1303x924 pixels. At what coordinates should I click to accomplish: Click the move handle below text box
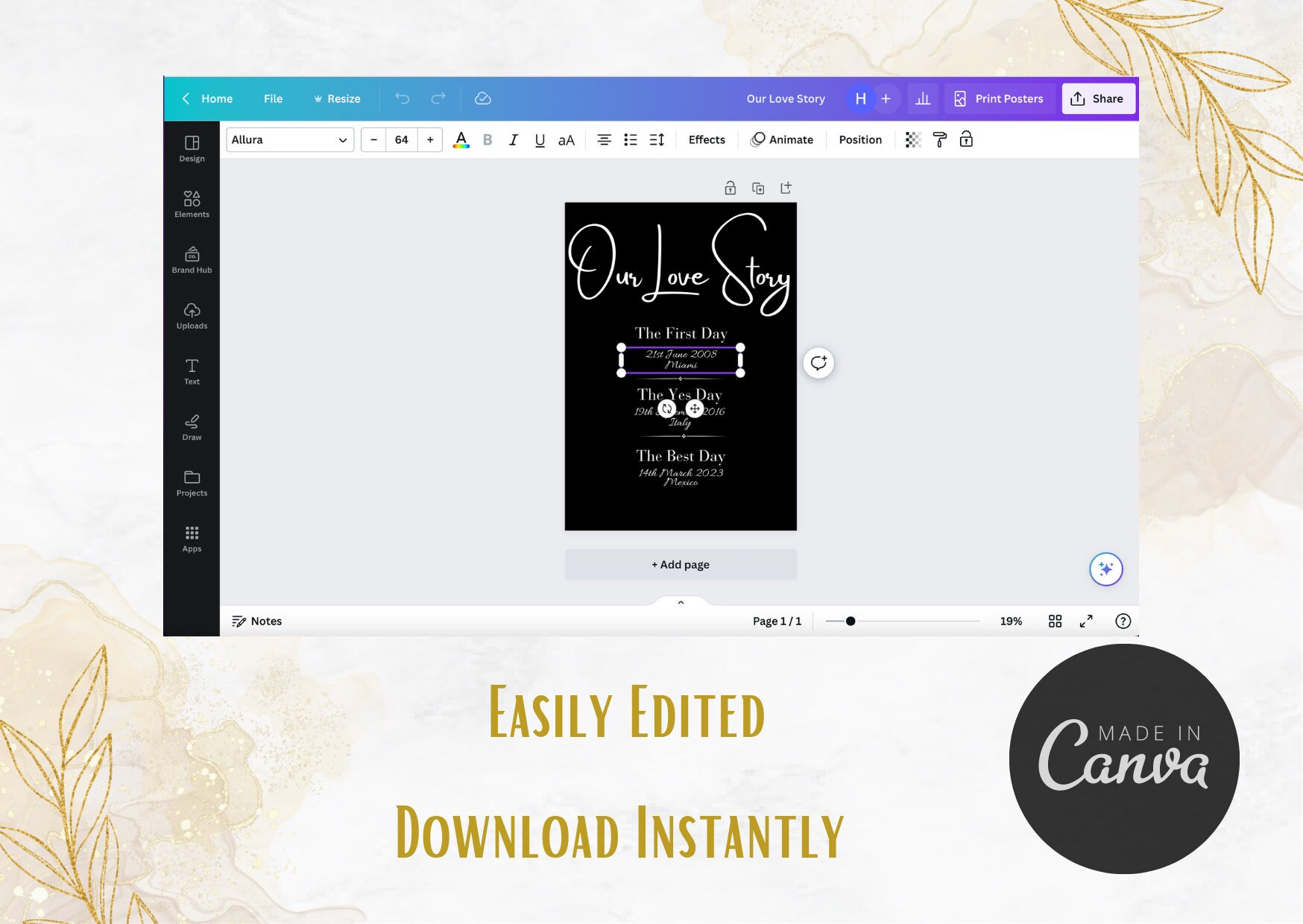click(x=695, y=408)
